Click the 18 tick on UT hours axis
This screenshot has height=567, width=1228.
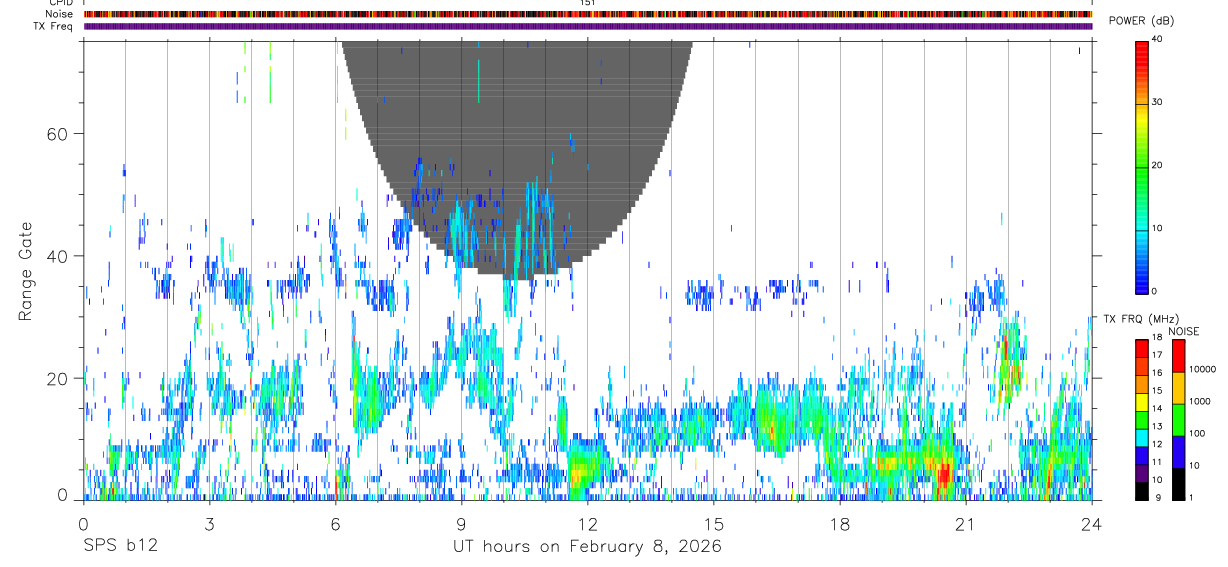[x=840, y=525]
